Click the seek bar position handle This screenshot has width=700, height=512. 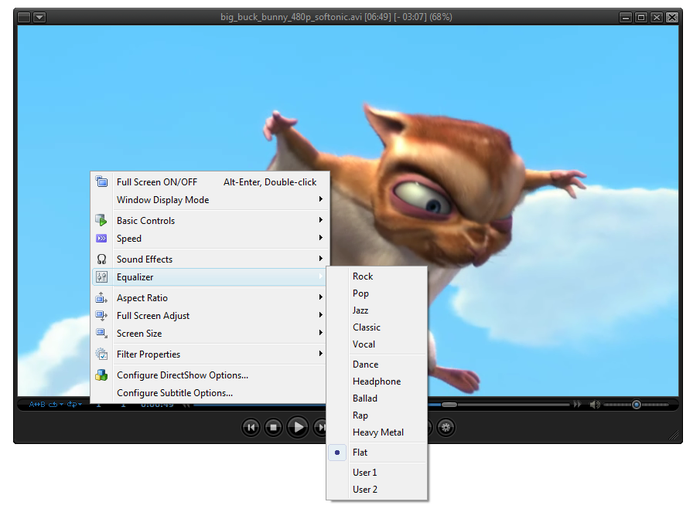point(449,405)
